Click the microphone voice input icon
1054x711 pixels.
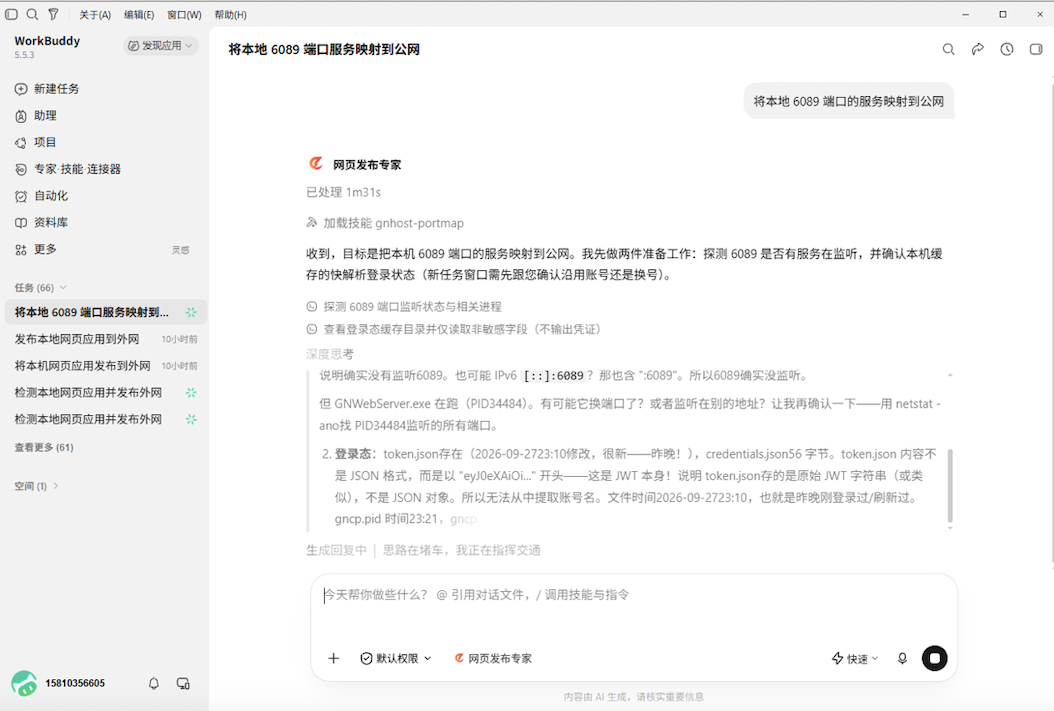click(x=902, y=659)
